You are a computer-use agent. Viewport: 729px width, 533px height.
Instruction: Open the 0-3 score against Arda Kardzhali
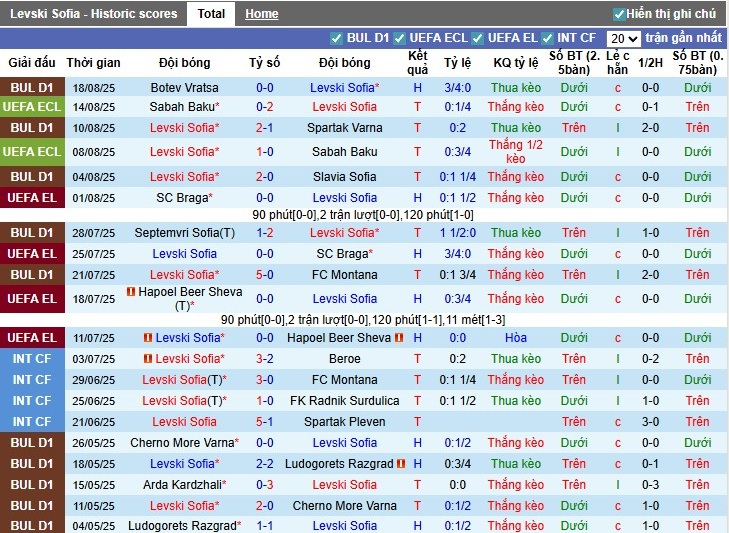(265, 485)
